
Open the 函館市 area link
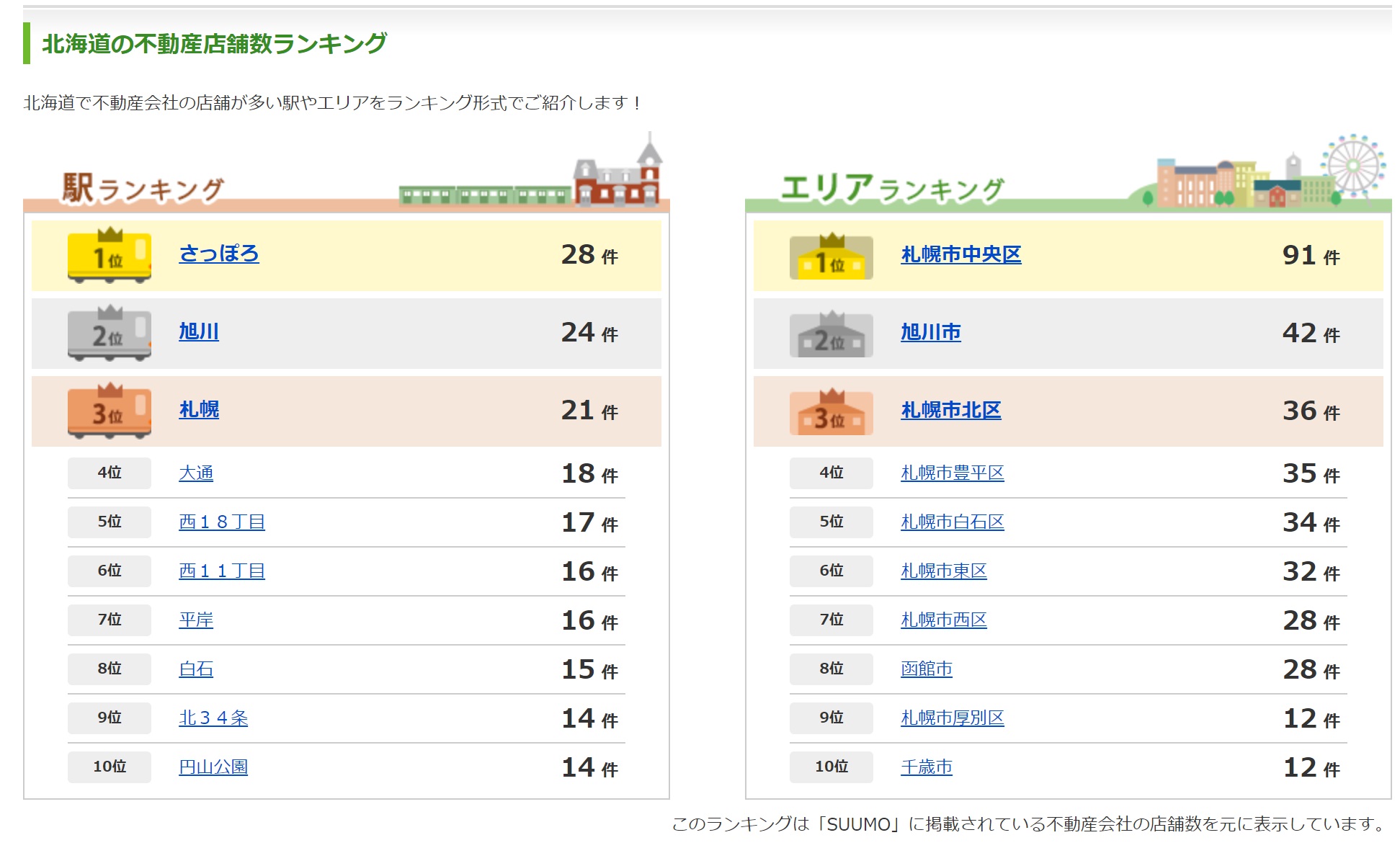pos(926,669)
